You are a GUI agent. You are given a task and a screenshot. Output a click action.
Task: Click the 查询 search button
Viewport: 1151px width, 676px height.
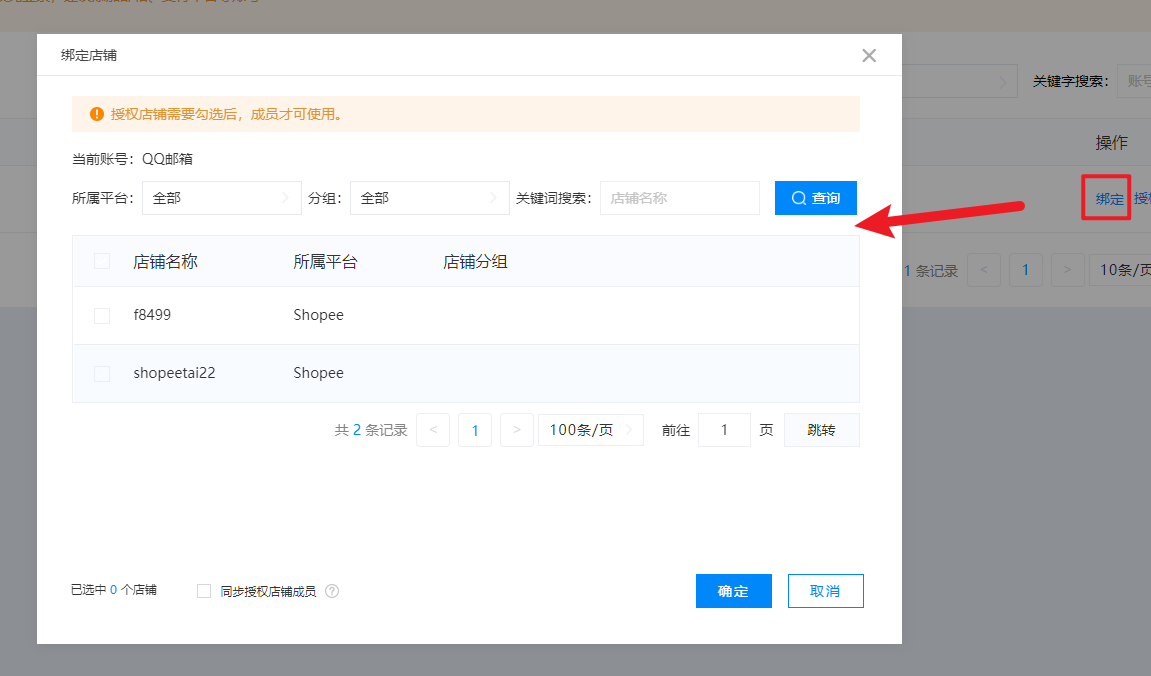pyautogui.click(x=815, y=198)
